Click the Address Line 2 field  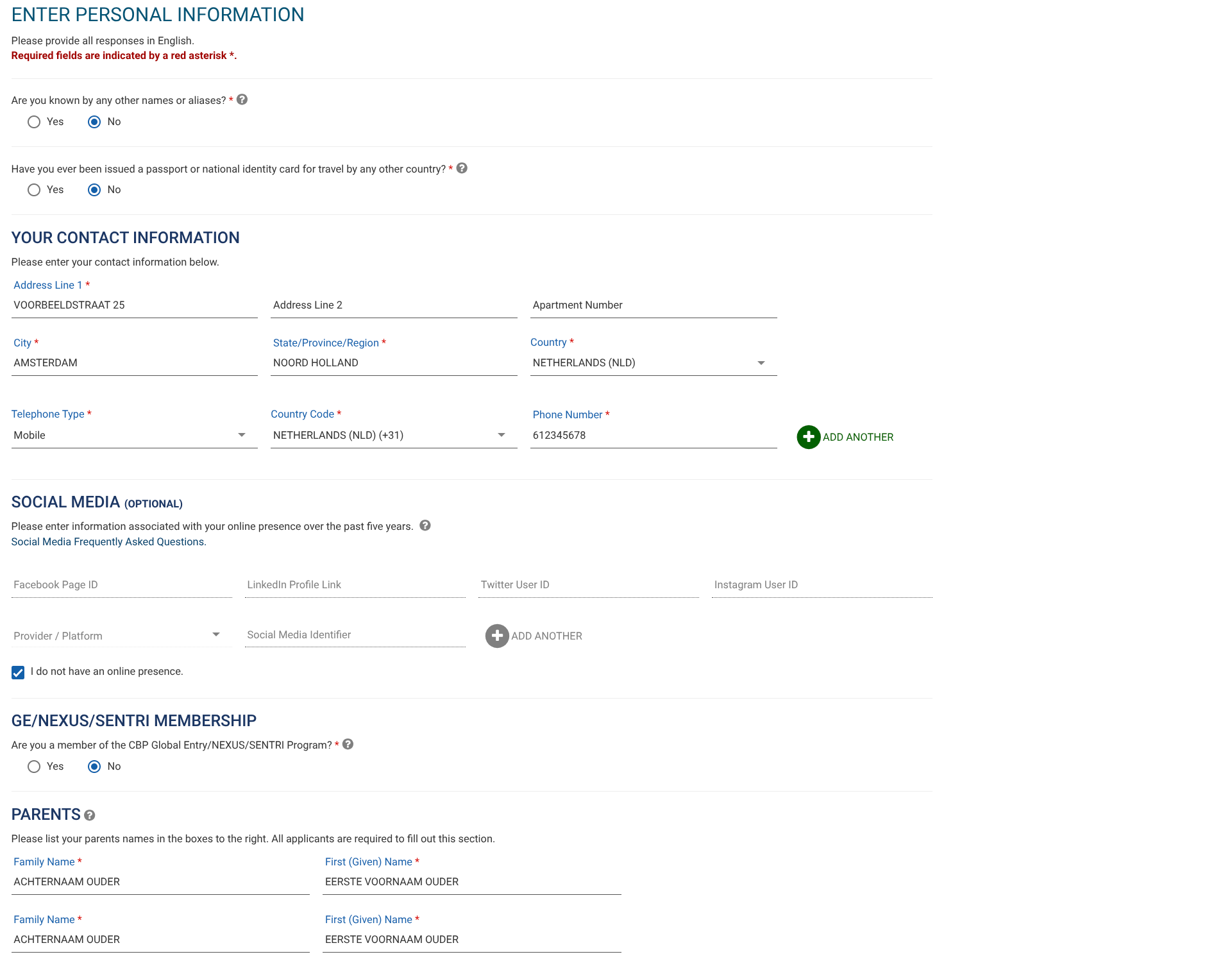coord(393,305)
